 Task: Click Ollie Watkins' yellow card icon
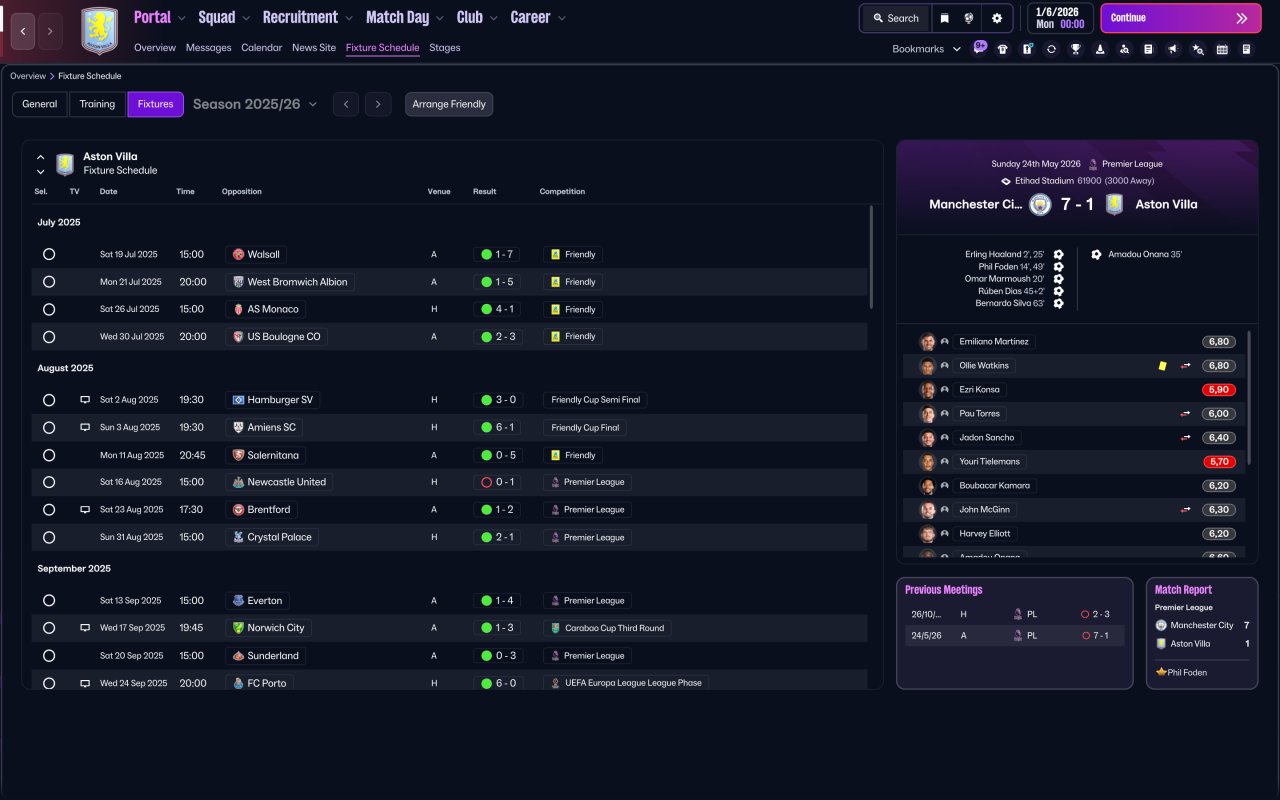click(1162, 366)
